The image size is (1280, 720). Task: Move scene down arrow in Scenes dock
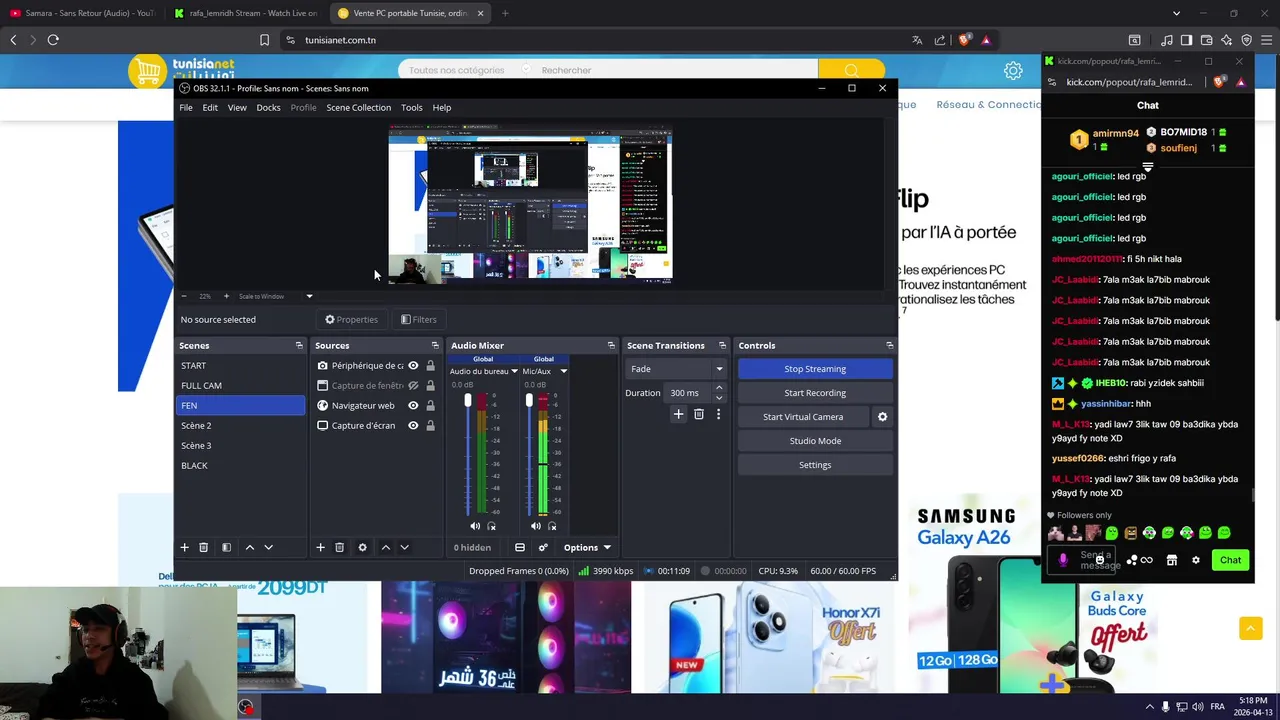[268, 547]
